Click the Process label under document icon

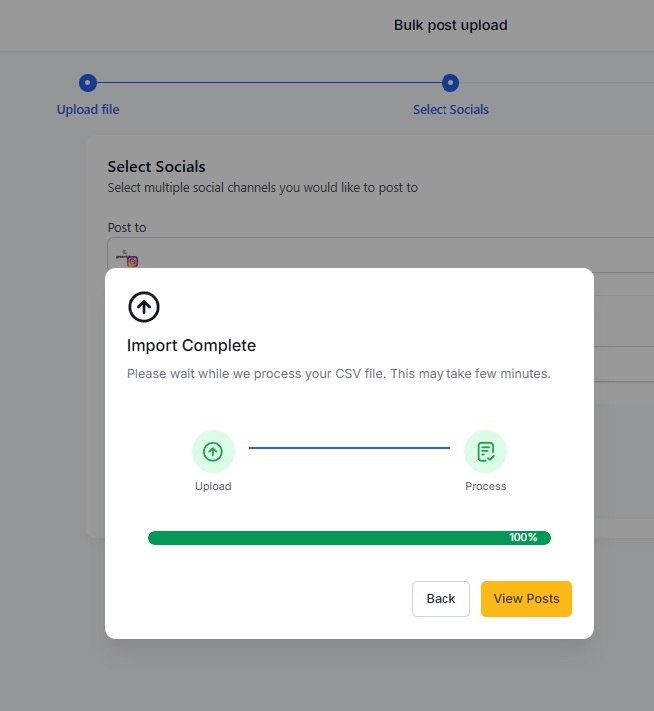coord(486,486)
